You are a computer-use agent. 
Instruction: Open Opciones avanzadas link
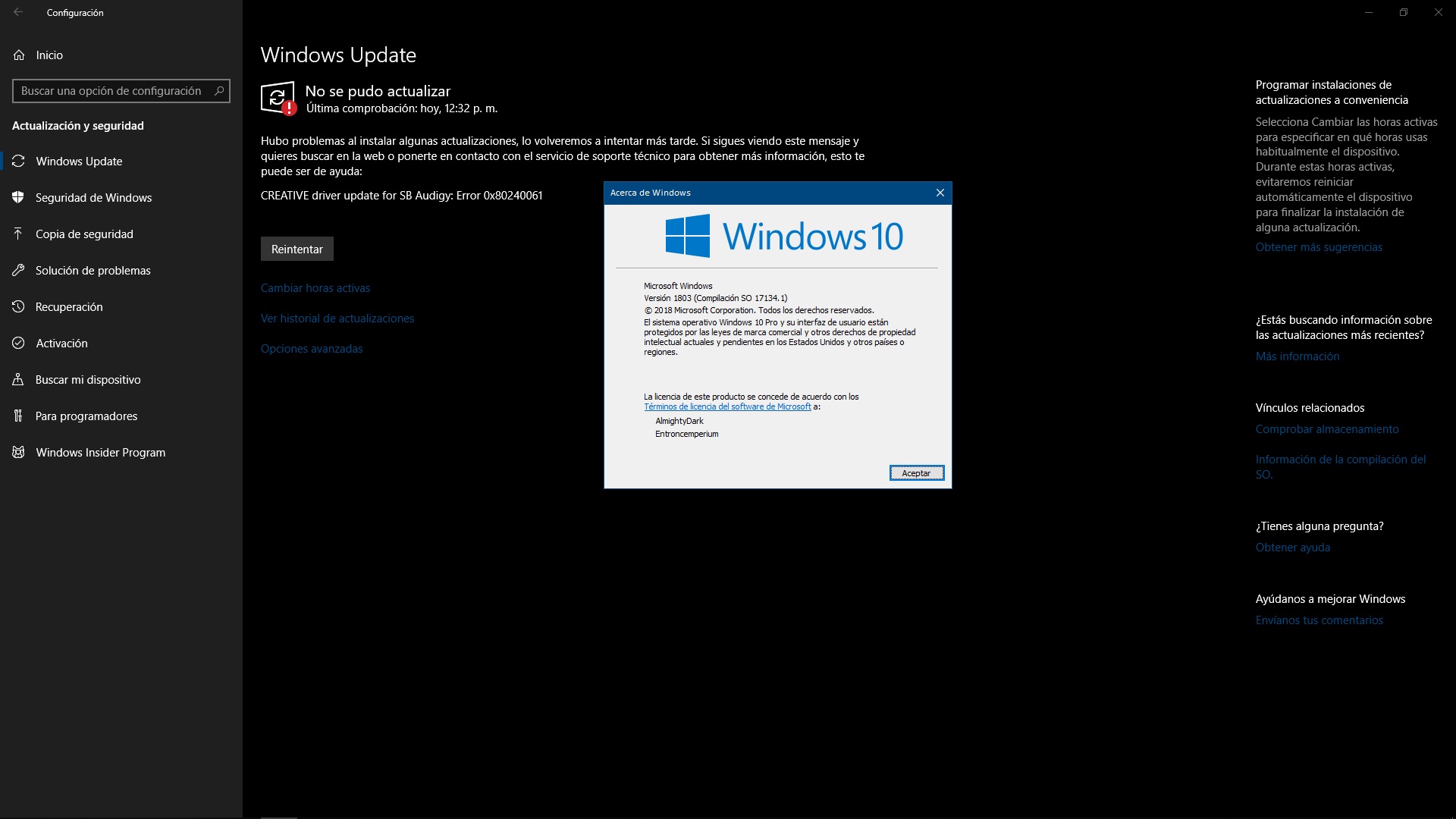[x=312, y=349]
